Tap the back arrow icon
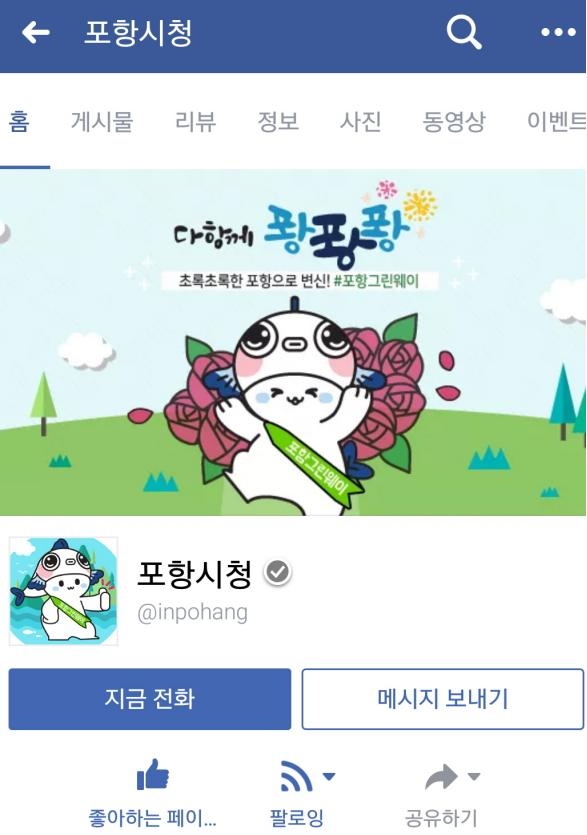 [36, 33]
